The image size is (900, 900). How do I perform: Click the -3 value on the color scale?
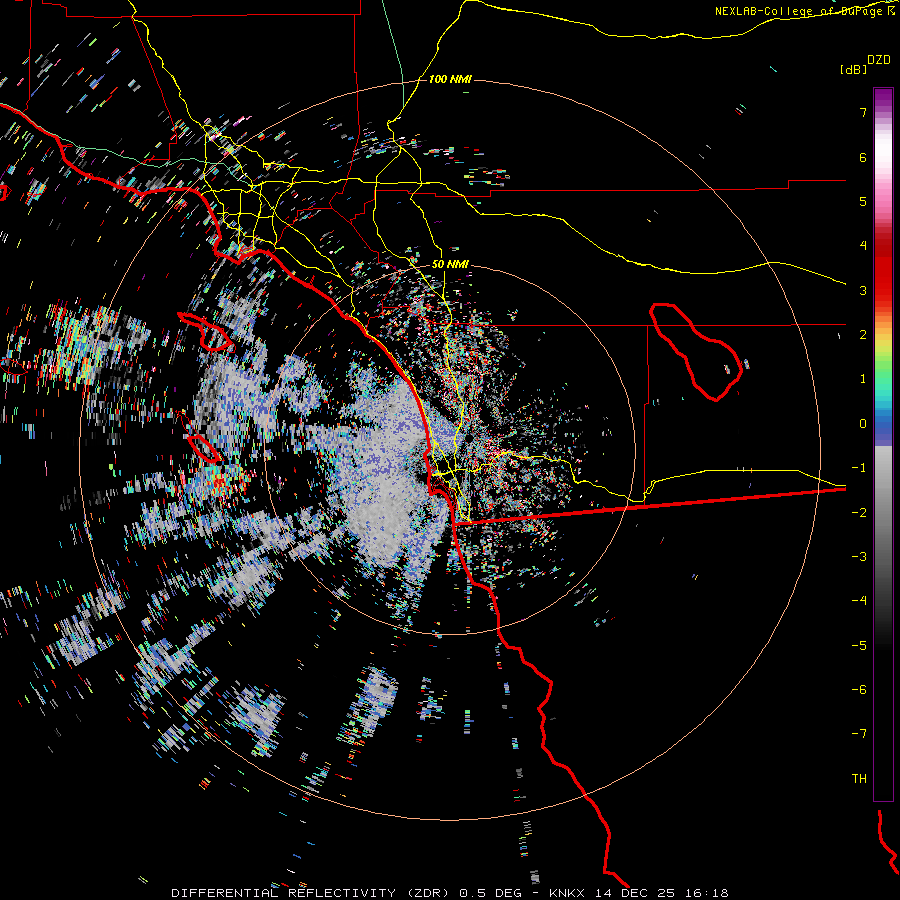coord(859,557)
